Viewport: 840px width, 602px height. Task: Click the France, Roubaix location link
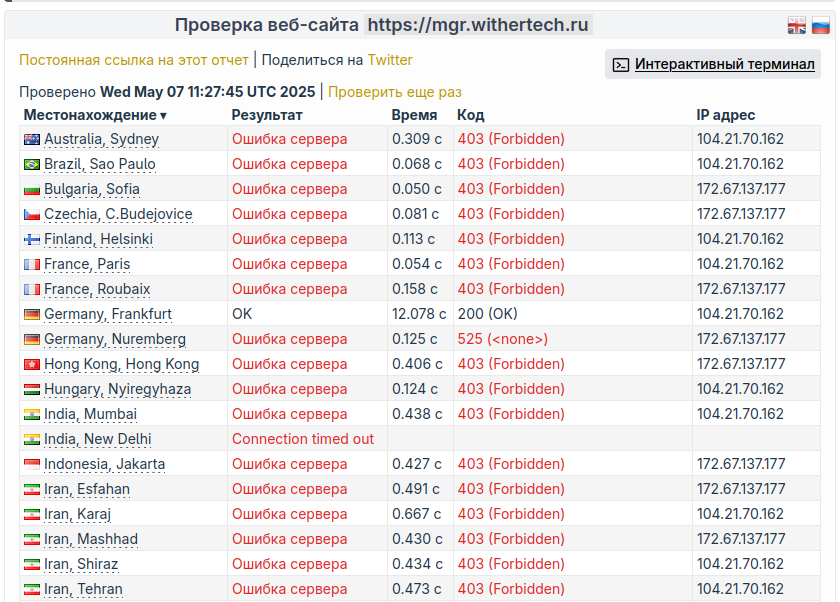click(97, 289)
